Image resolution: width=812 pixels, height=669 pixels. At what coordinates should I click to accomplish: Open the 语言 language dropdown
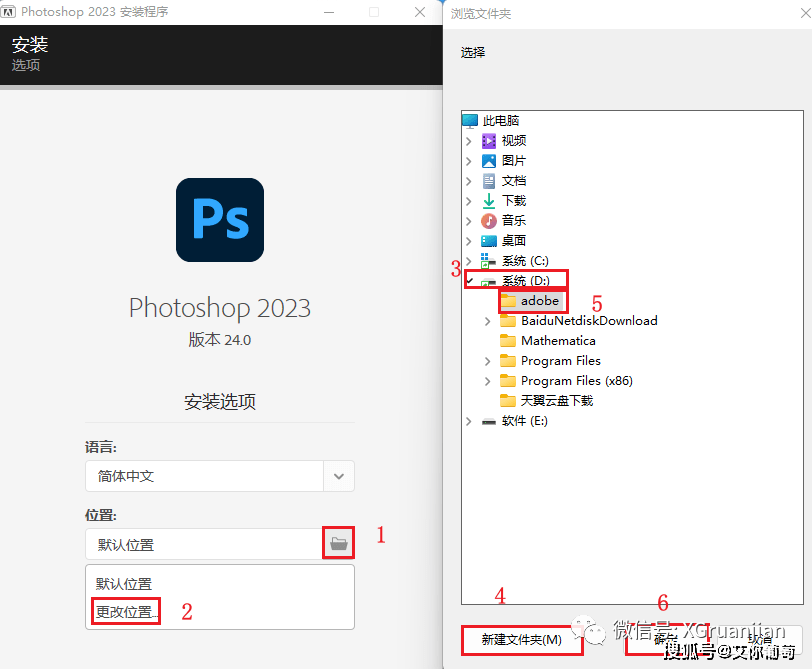pos(339,476)
